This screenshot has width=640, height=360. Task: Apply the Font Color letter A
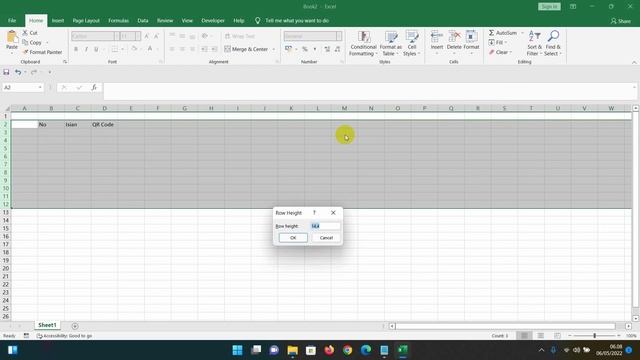150,49
